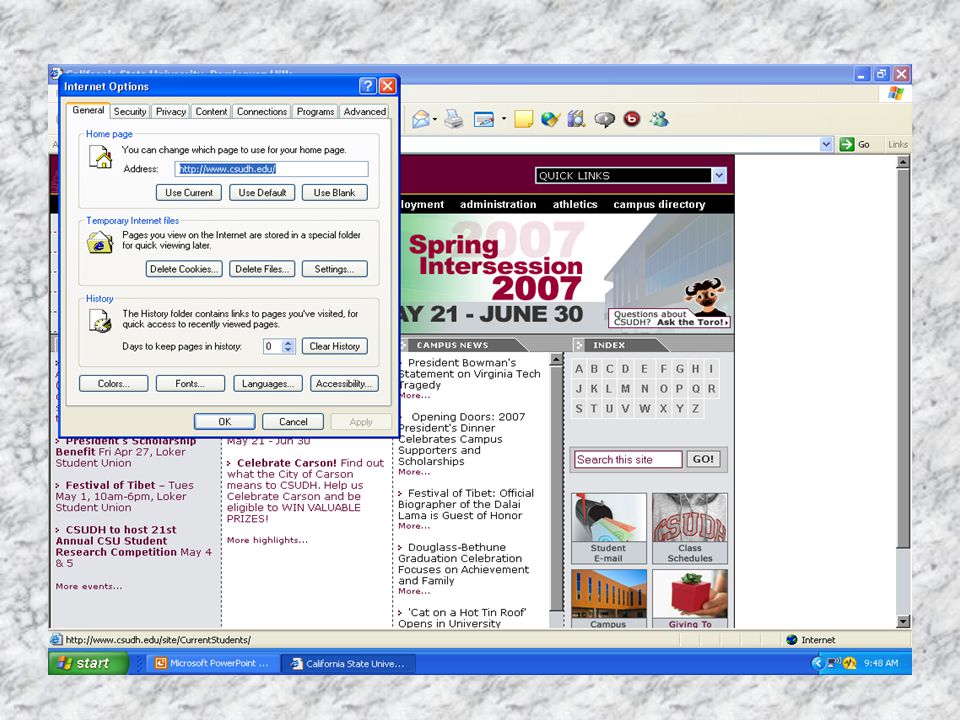Viewport: 960px width, 720px height.
Task: Click the GO! search button
Action: (703, 459)
